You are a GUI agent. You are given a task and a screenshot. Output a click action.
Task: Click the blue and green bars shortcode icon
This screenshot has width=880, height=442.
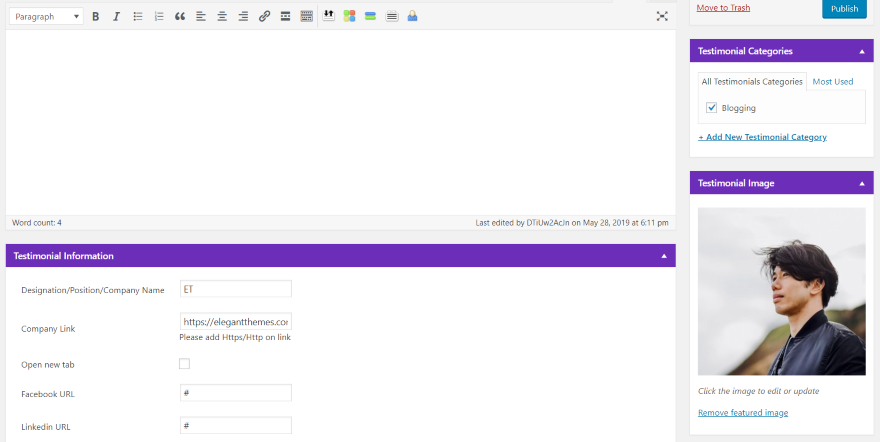(370, 16)
